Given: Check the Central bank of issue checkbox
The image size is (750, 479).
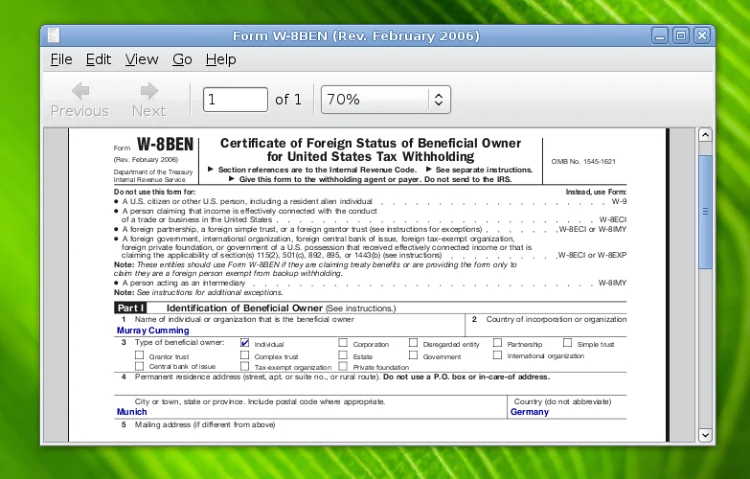Looking at the screenshot, I should 139,366.
